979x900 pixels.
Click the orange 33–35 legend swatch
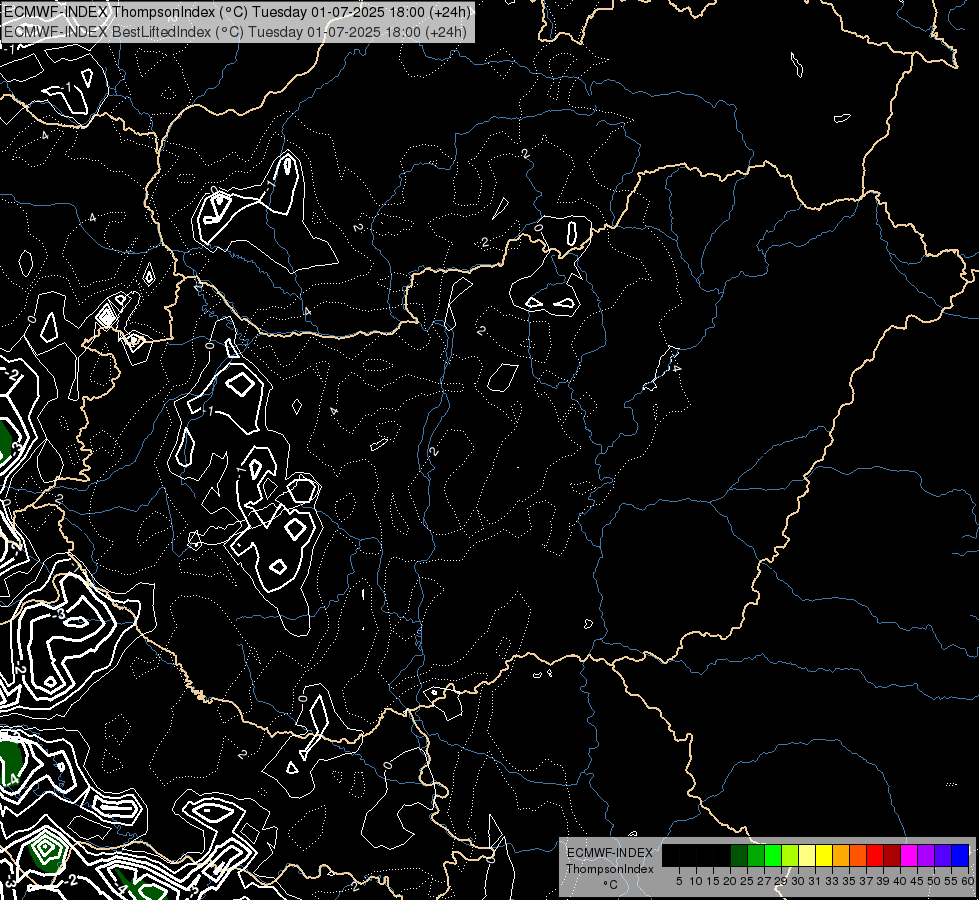pyautogui.click(x=842, y=856)
